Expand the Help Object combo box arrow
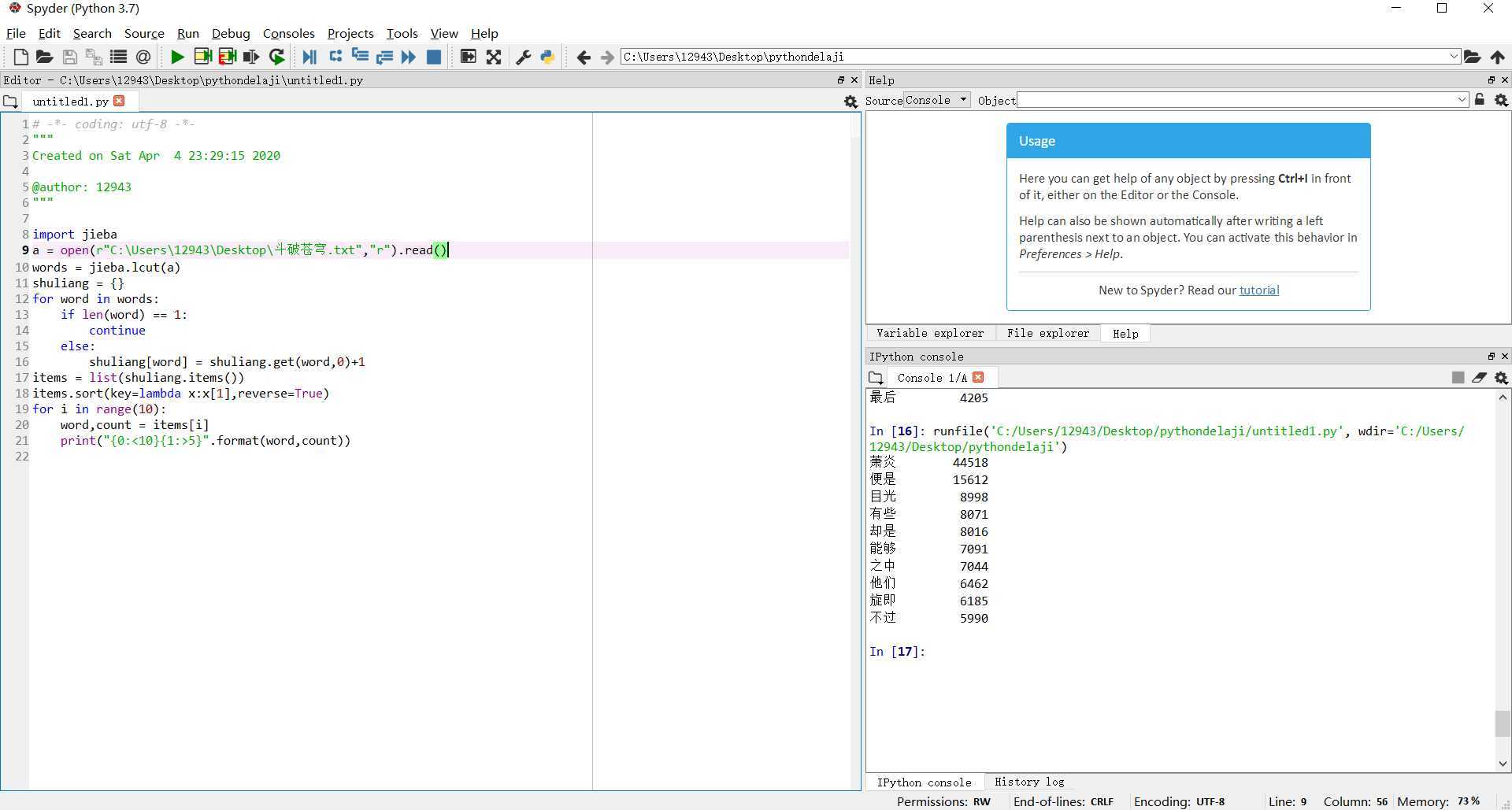This screenshot has height=810, width=1512. 1462,100
